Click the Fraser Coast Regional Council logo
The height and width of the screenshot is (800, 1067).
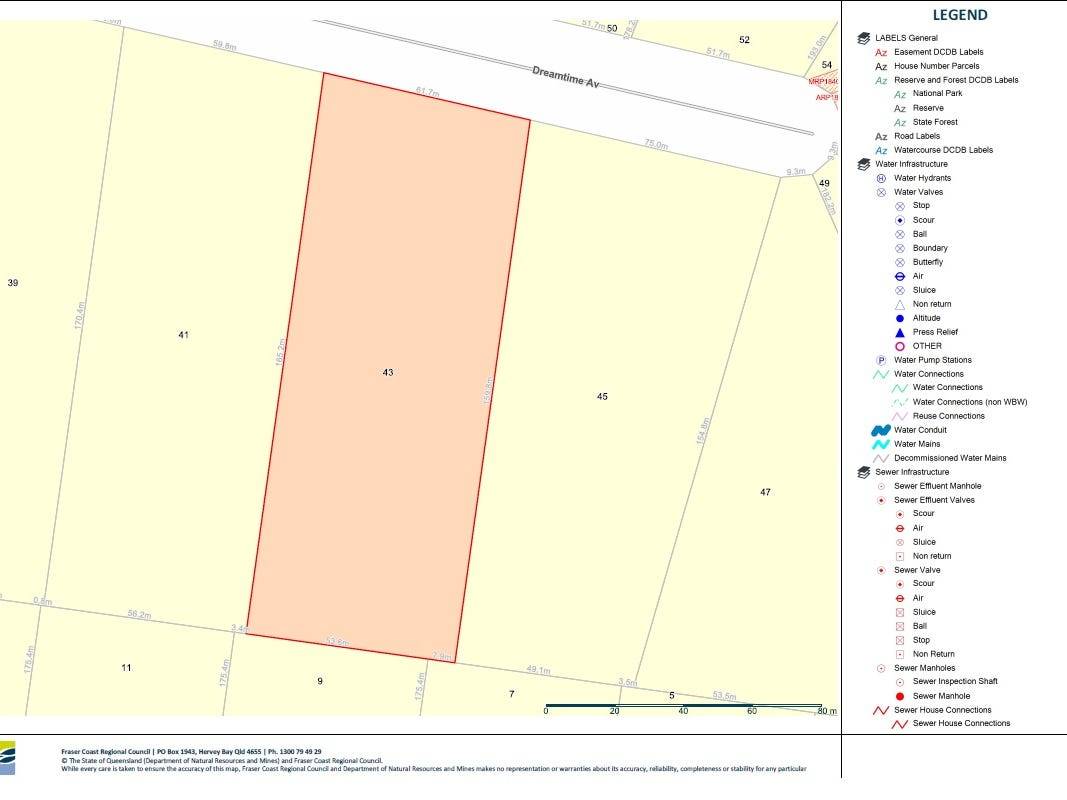(7, 757)
